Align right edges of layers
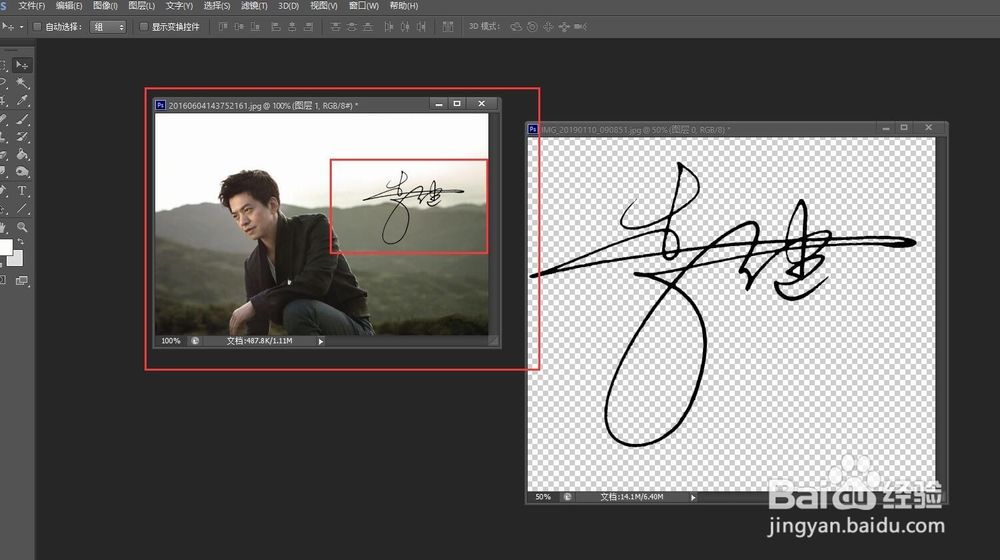Screen dimensions: 1000x560 click(308, 27)
